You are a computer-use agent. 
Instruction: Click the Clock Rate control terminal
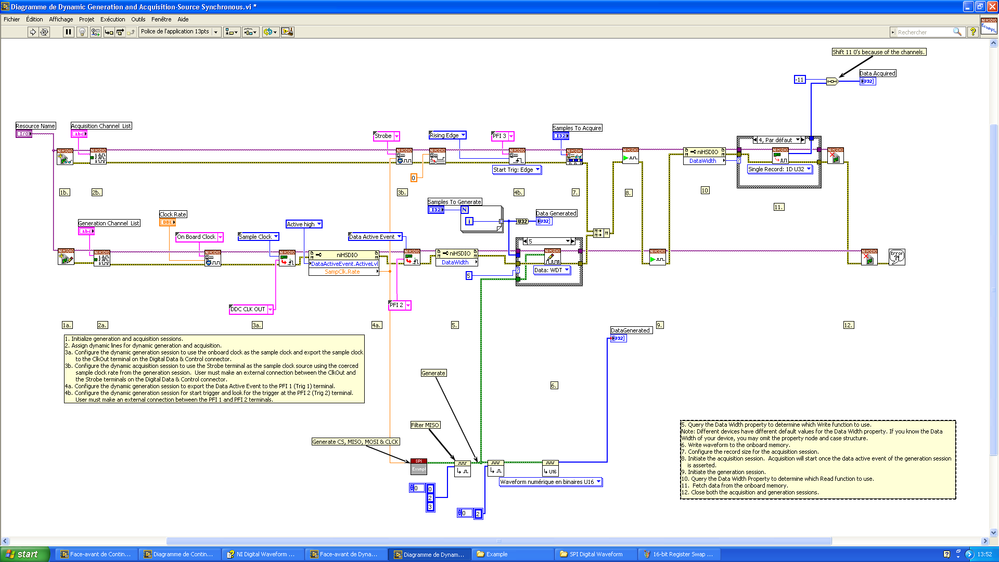pyautogui.click(x=168, y=222)
